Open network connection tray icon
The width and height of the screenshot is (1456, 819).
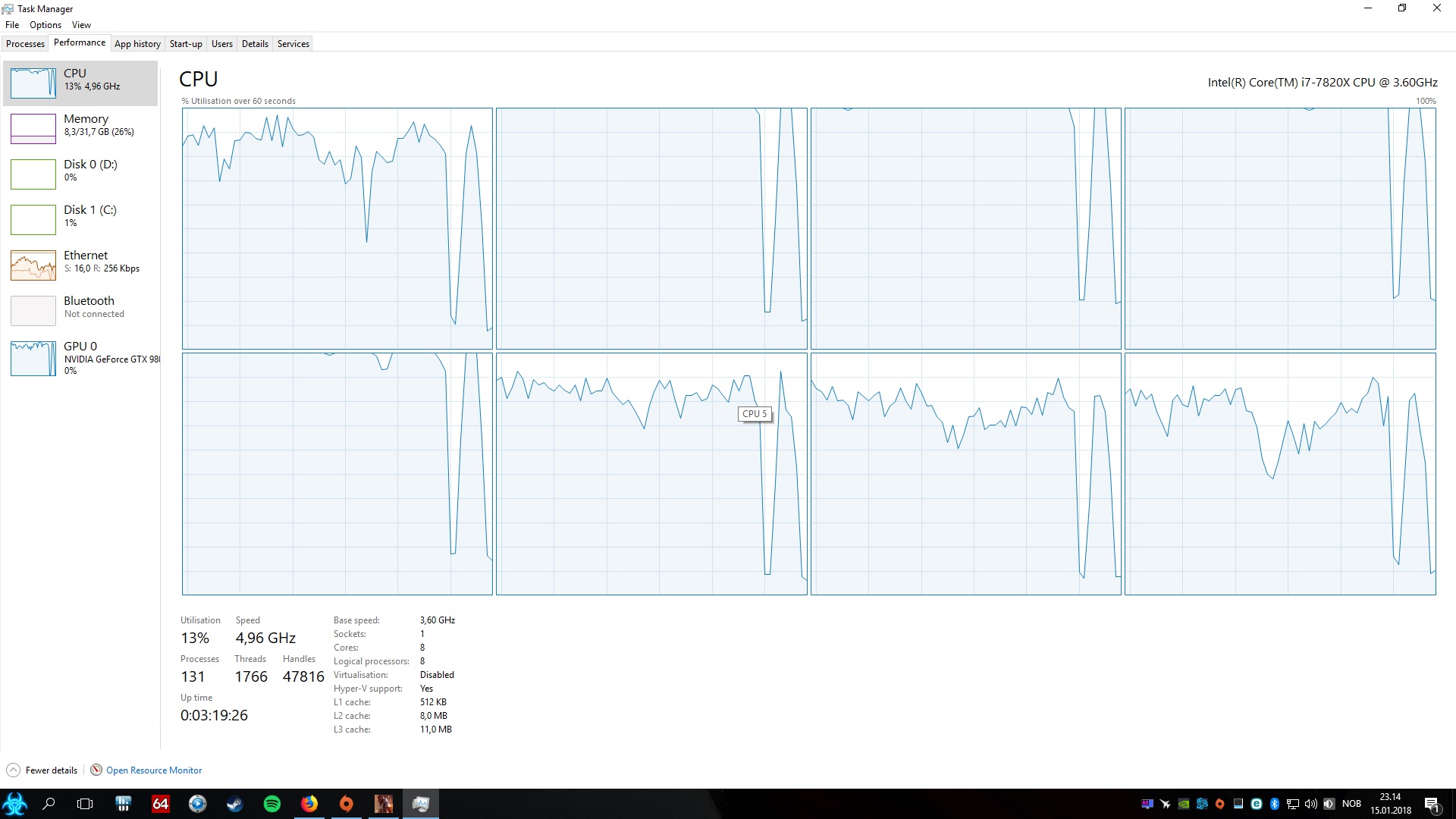pos(1293,804)
